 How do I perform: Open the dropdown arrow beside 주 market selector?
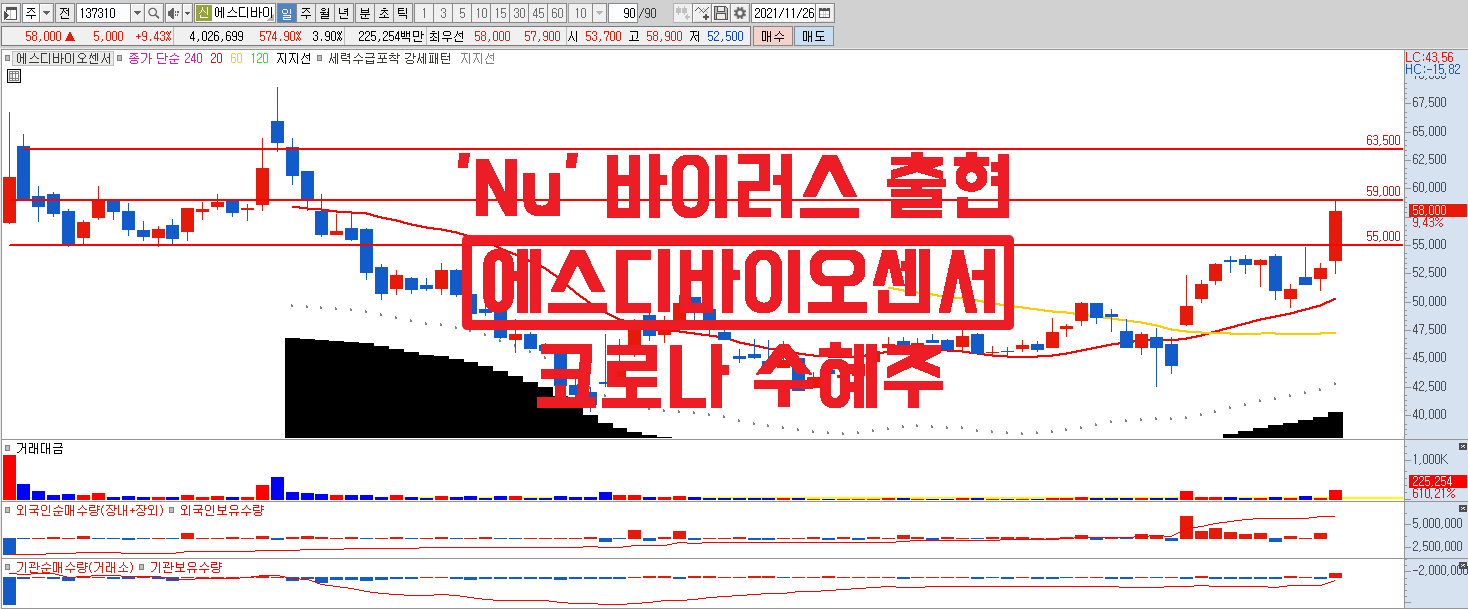[47, 13]
